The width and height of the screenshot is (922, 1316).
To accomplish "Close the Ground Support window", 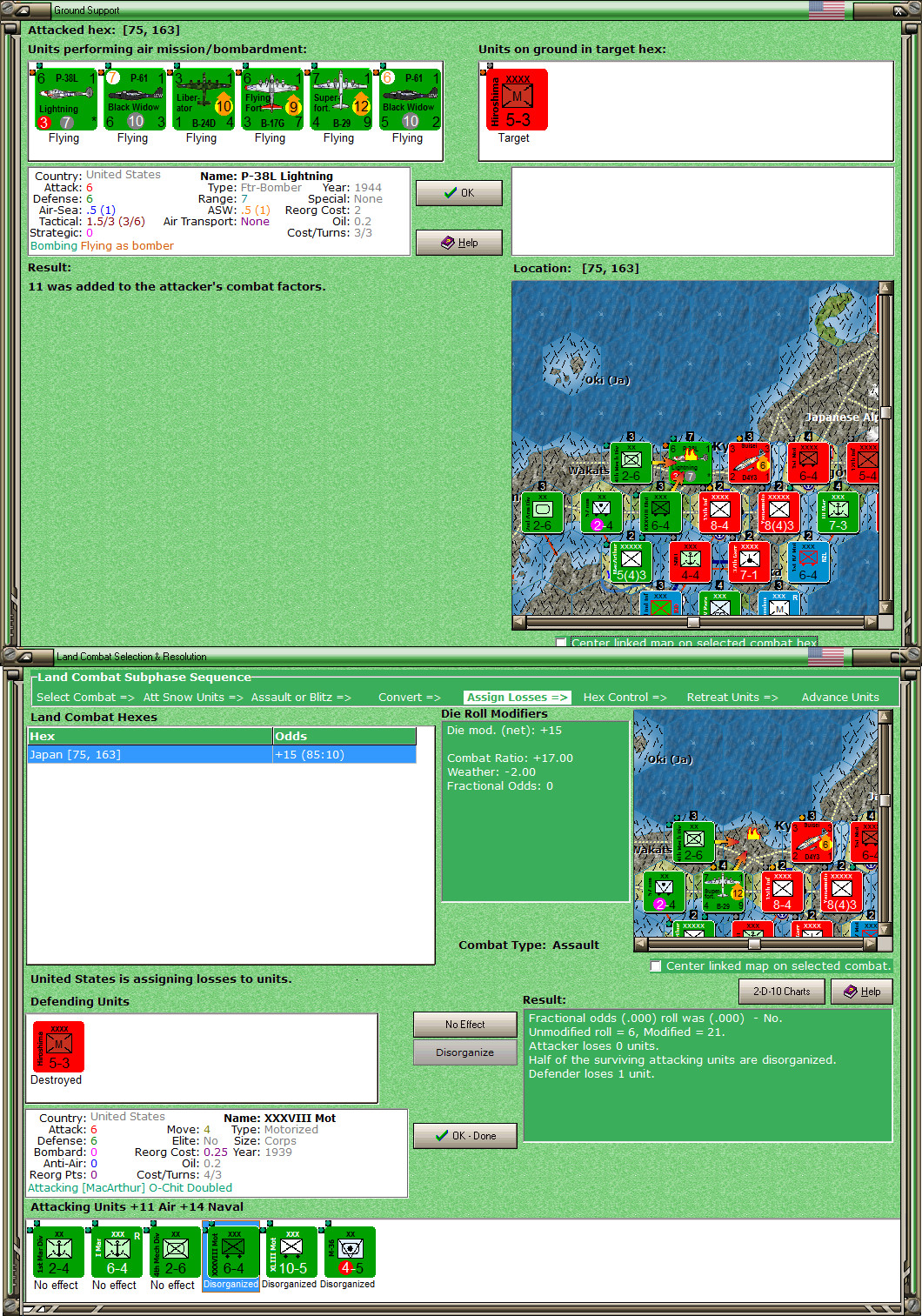I will coord(899,10).
